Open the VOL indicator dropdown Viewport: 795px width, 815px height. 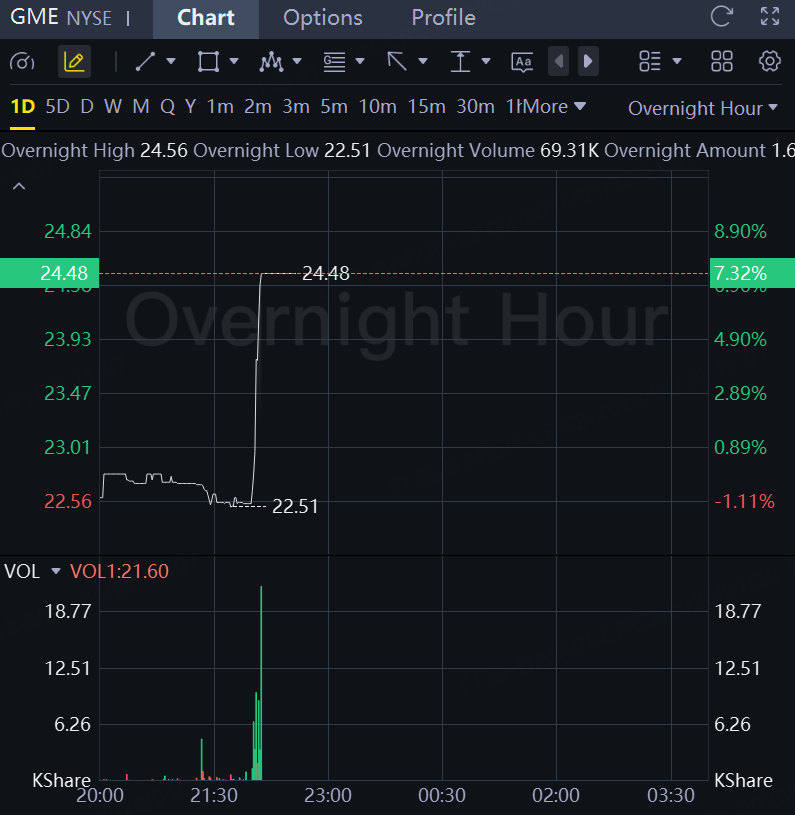tap(56, 571)
